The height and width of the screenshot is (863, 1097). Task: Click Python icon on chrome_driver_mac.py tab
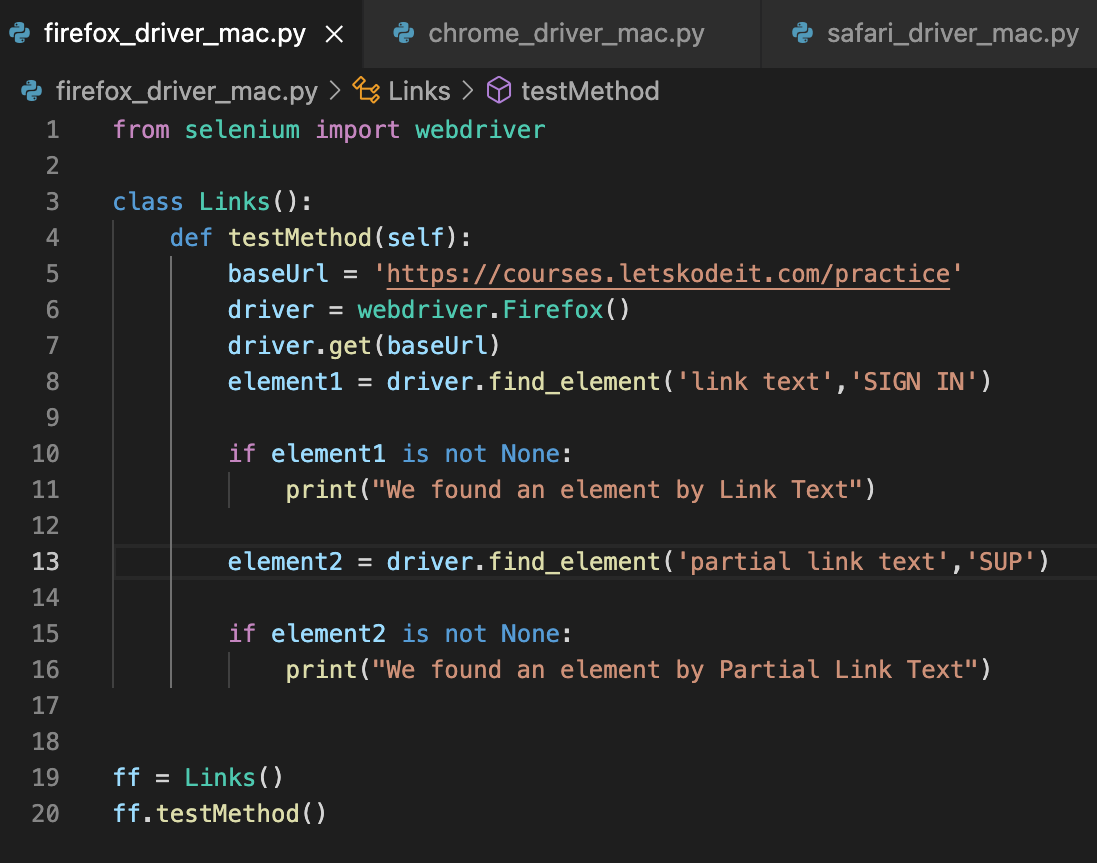[404, 34]
